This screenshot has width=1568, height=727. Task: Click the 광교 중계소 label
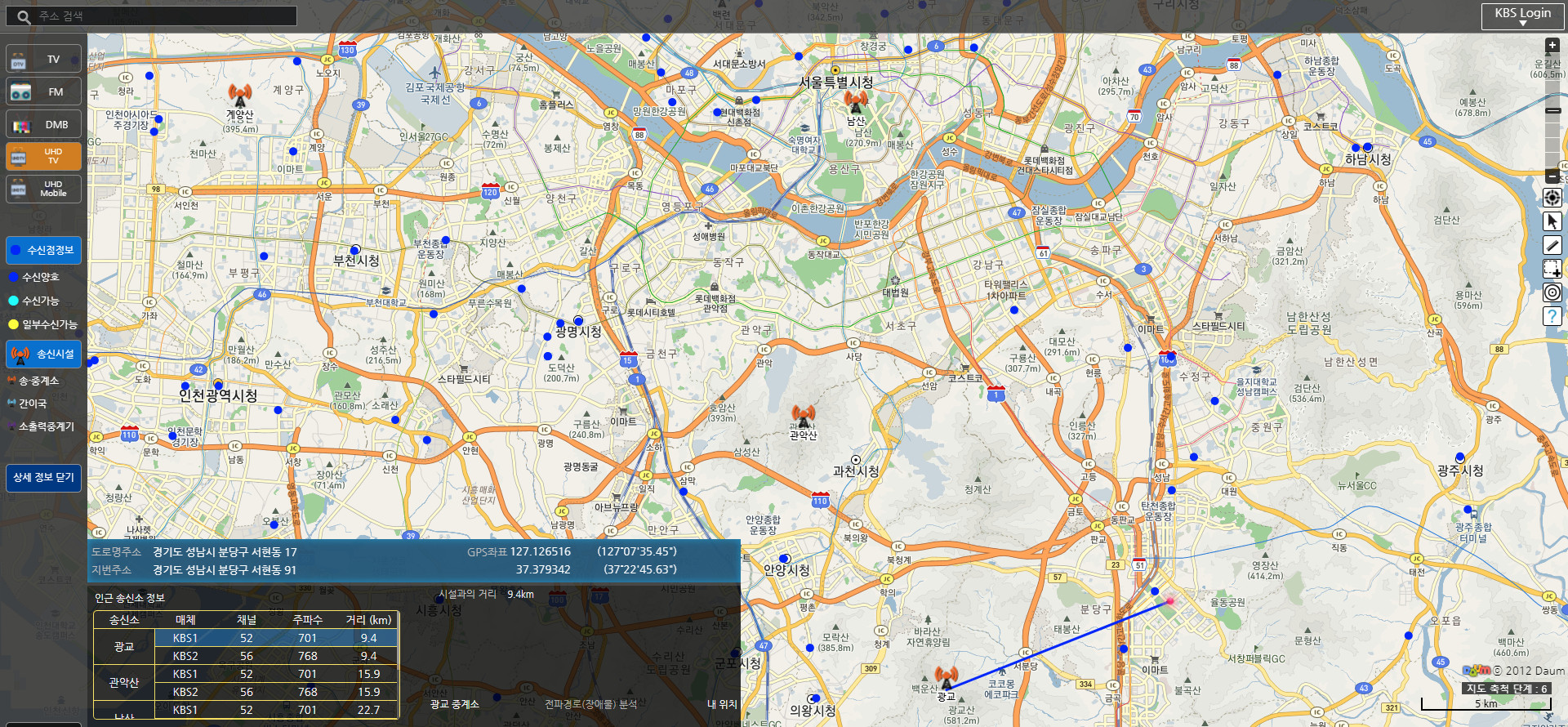pyautogui.click(x=455, y=704)
